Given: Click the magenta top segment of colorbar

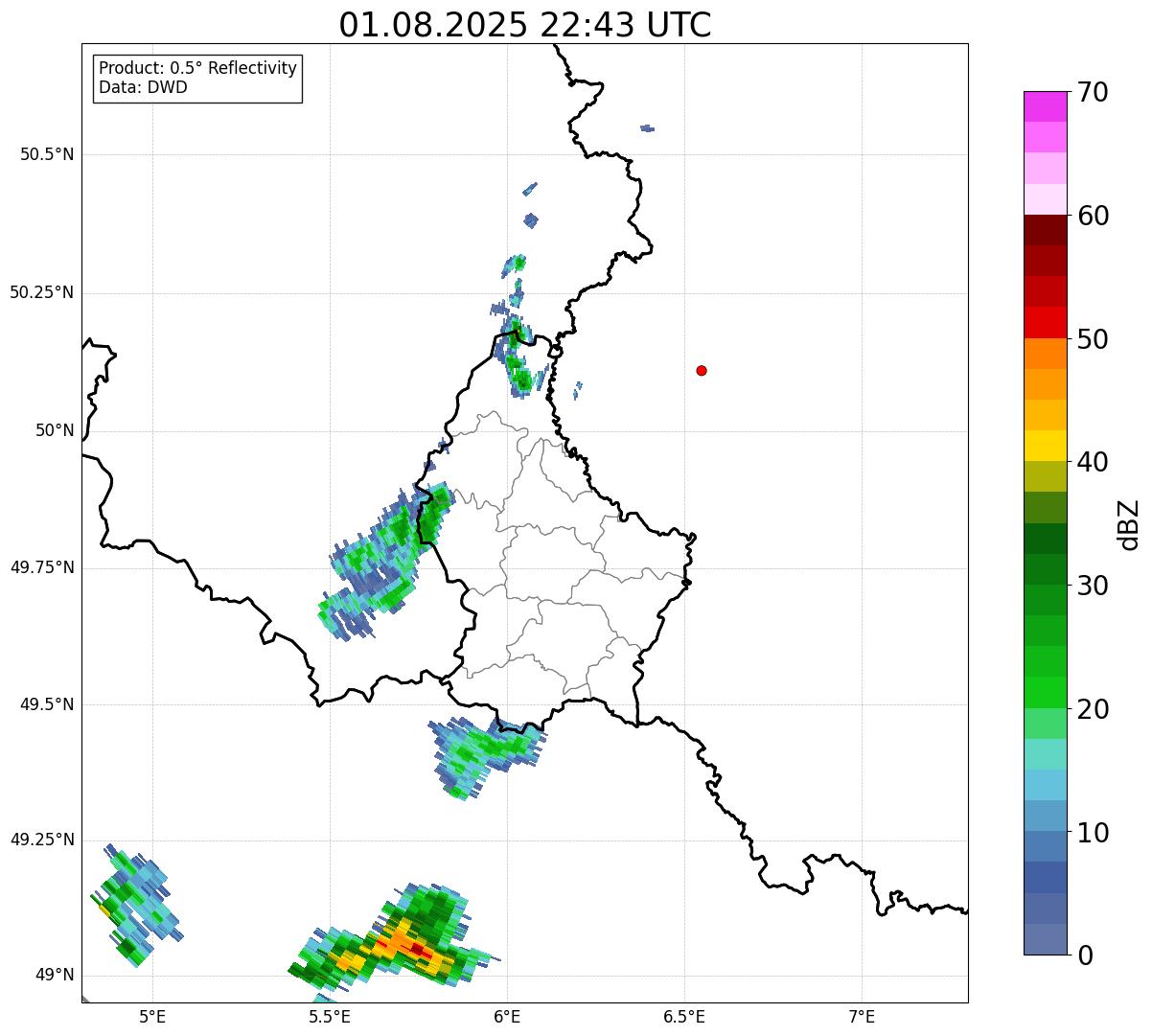Looking at the screenshot, I should point(1045,106).
